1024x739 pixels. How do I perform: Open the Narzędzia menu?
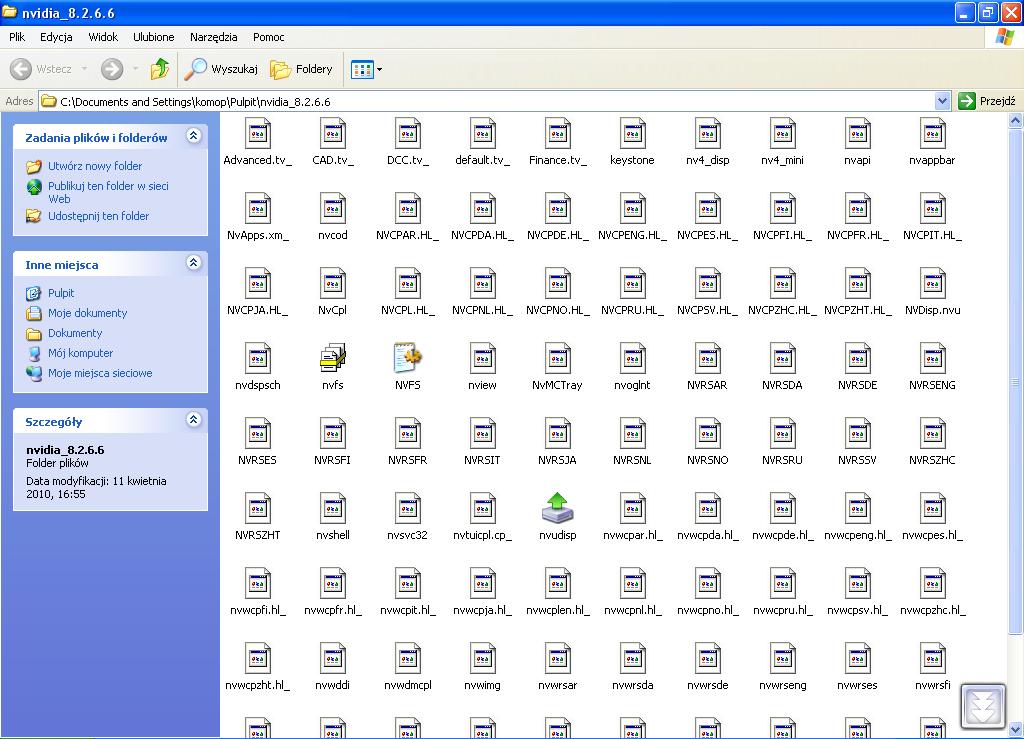pyautogui.click(x=214, y=37)
